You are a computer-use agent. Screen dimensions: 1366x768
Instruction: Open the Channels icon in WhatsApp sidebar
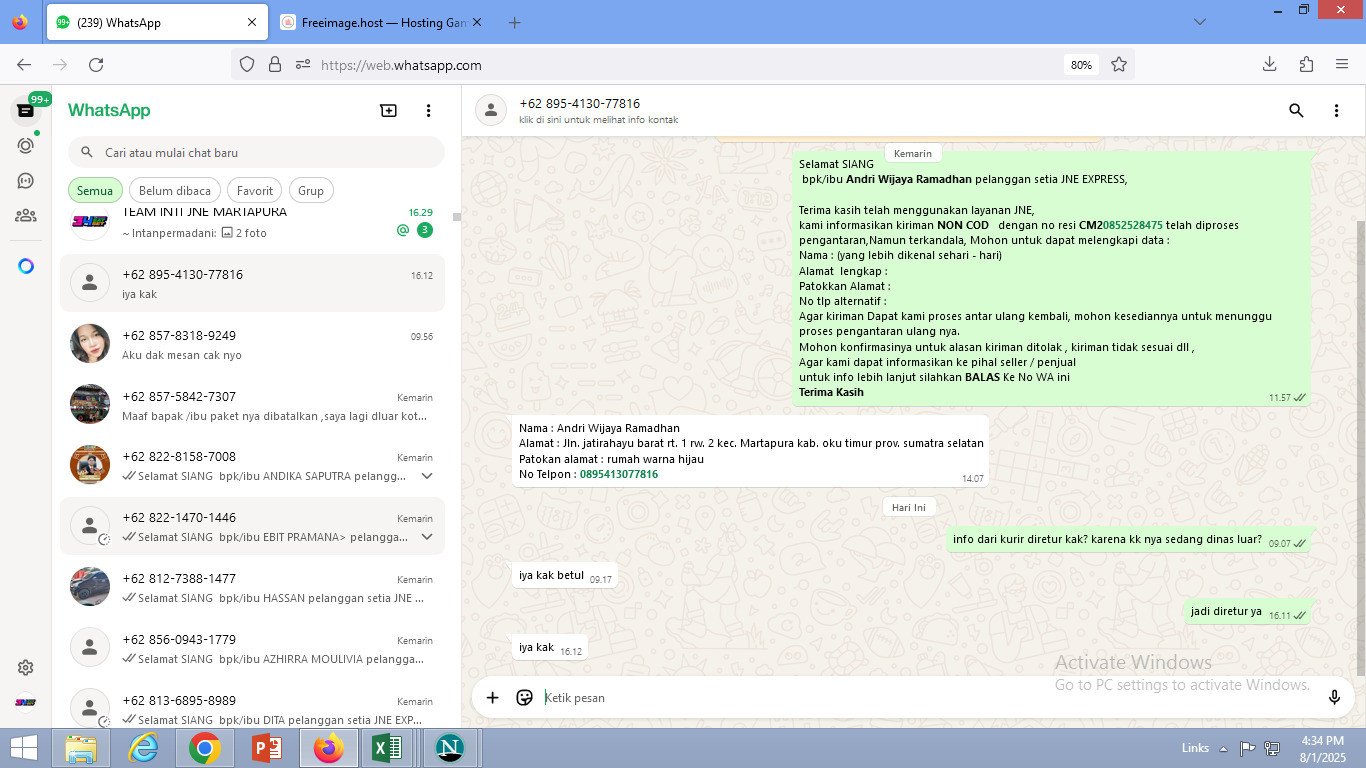(x=26, y=180)
